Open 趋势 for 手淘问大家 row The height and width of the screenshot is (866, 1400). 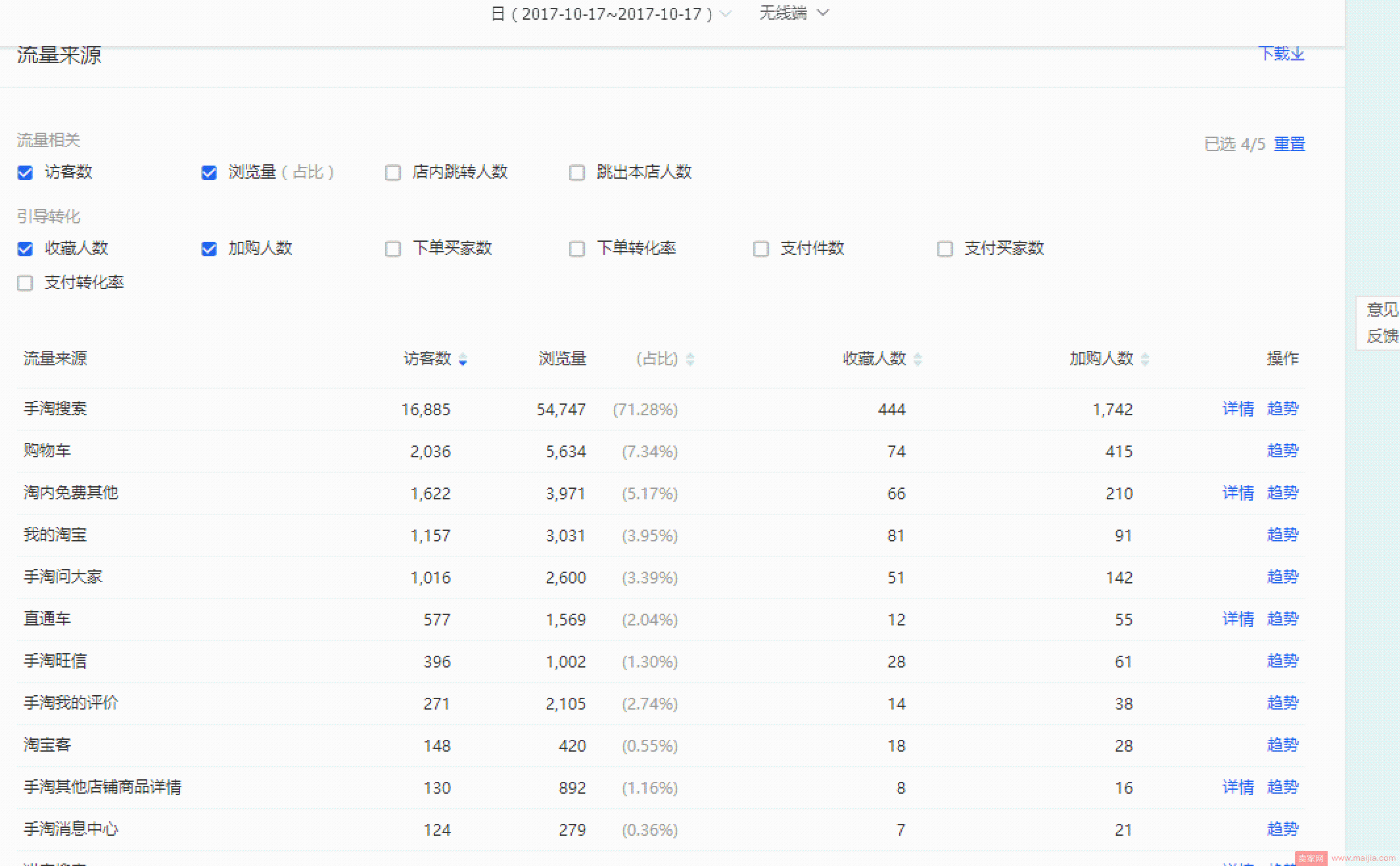click(x=1283, y=577)
